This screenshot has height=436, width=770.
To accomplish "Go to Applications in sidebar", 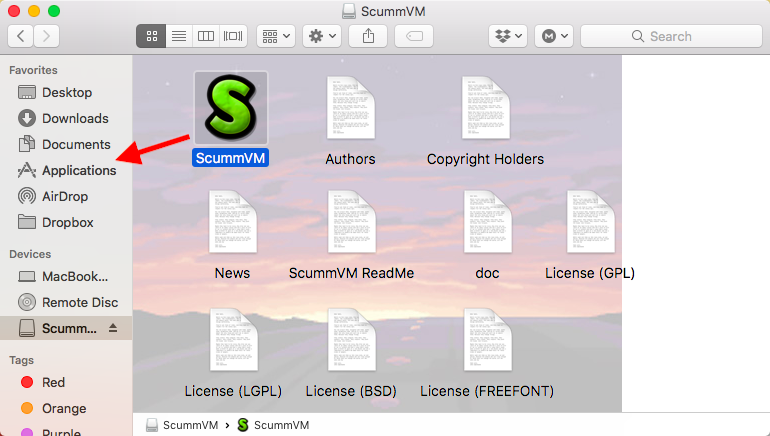I will coord(78,170).
